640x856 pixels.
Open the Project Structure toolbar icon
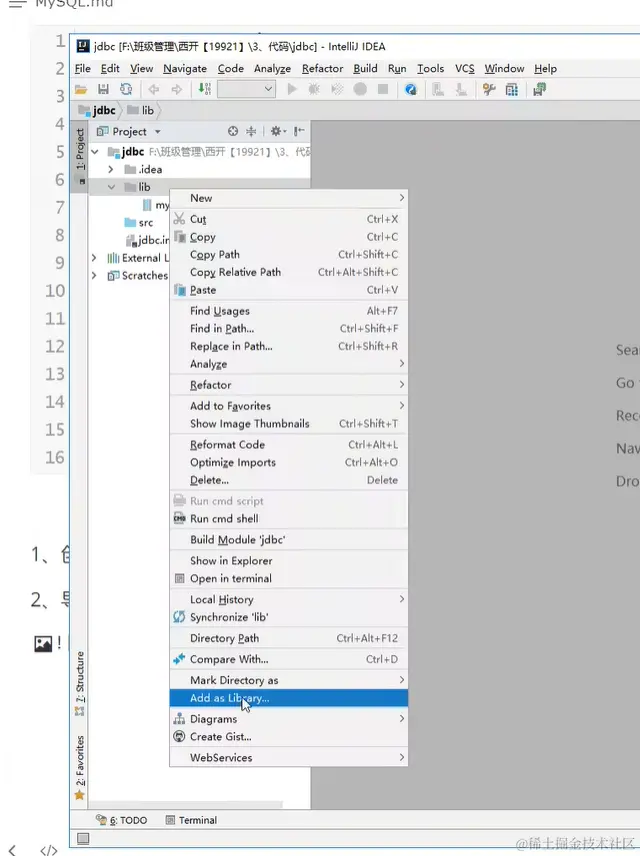[x=512, y=90]
